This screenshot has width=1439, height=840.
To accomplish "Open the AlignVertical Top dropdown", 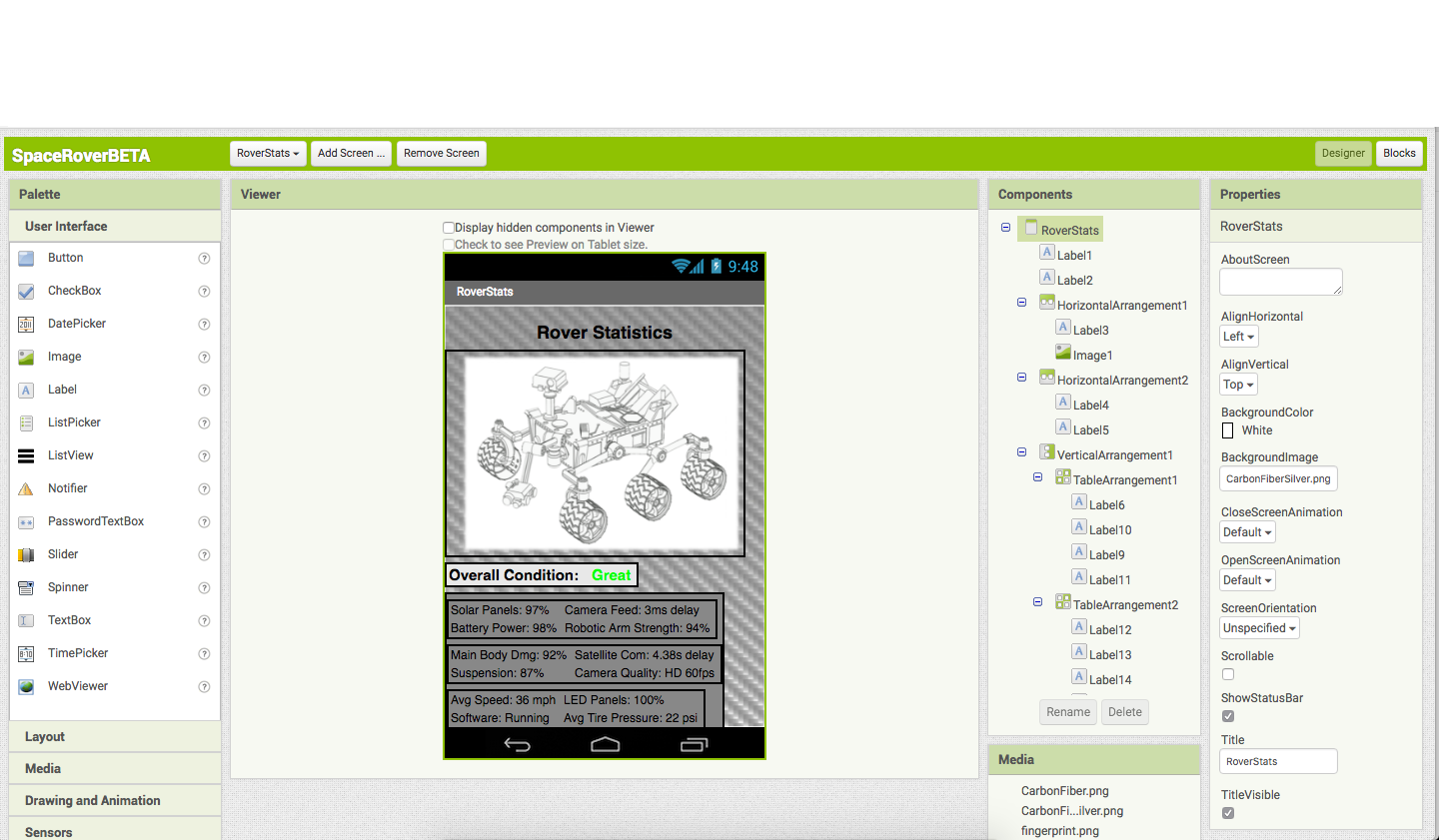I will click(x=1238, y=385).
